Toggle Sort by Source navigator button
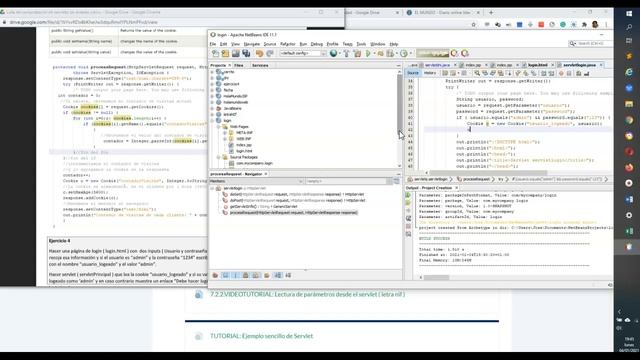Viewport: 640px width, 360px height. (288, 276)
